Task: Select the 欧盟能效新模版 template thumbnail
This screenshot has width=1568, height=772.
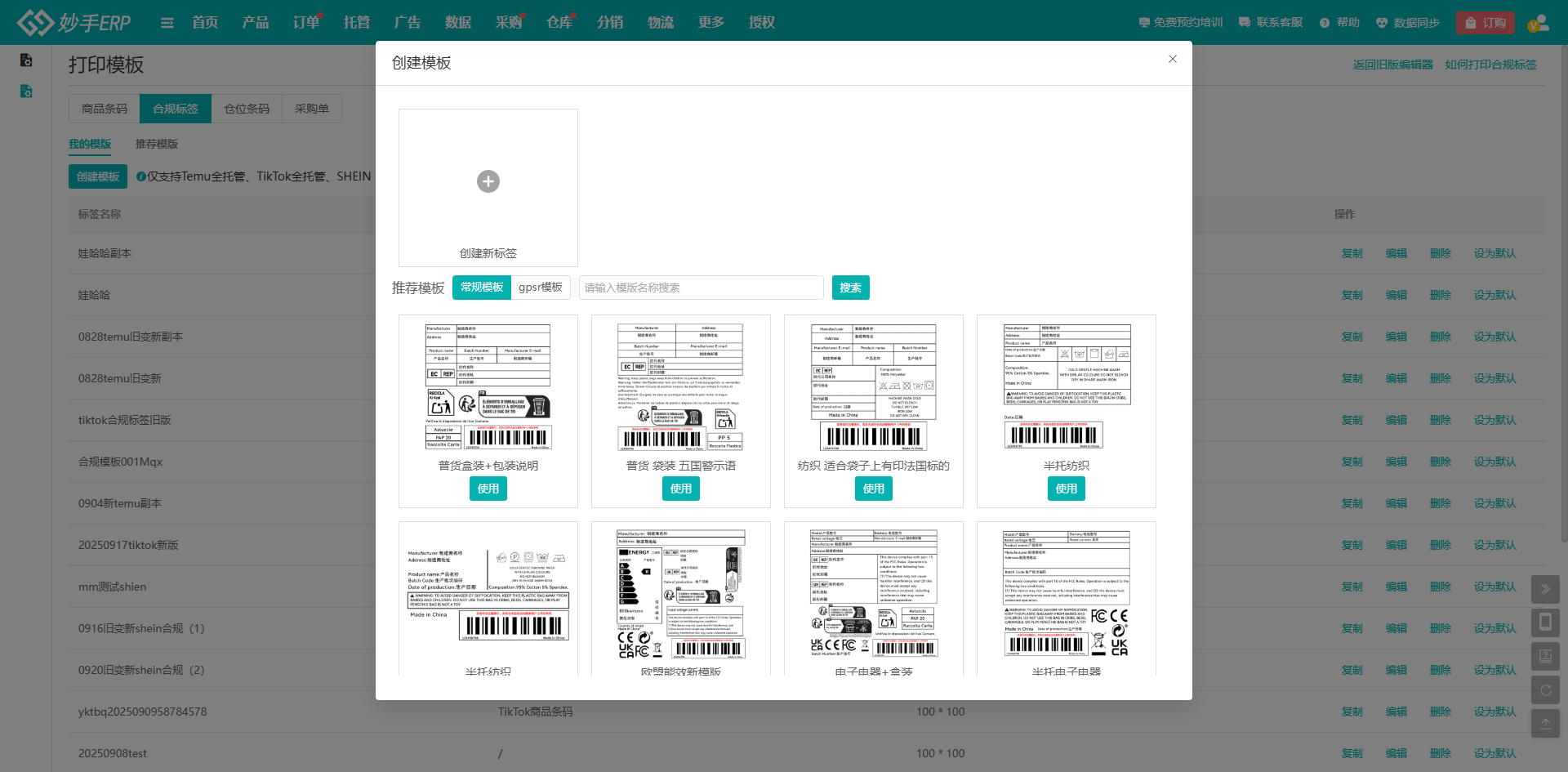Action: click(x=681, y=594)
